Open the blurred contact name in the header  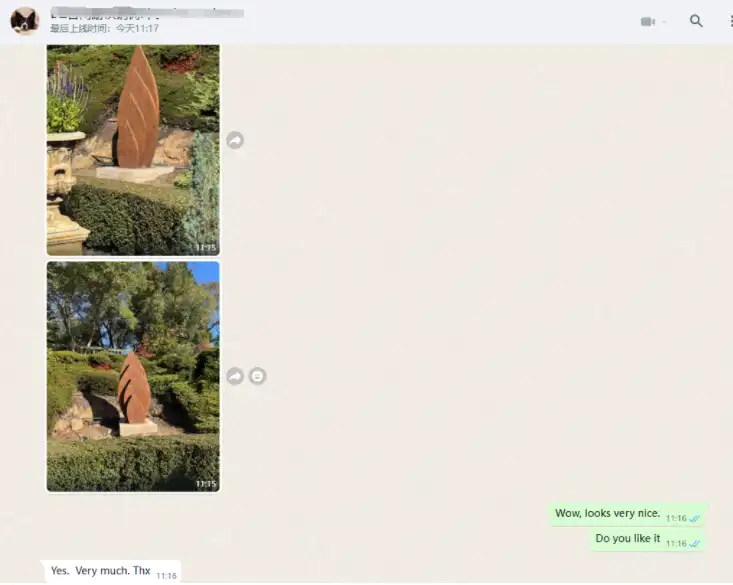tap(147, 13)
